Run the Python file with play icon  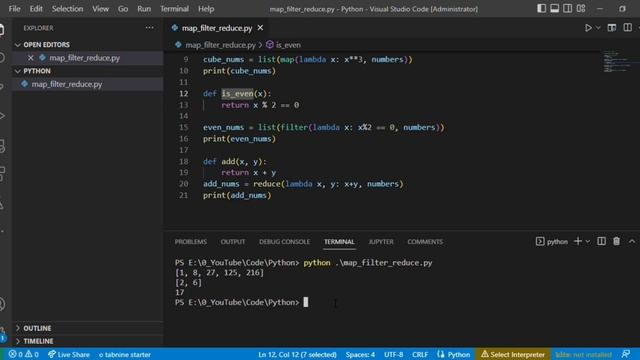pos(588,28)
